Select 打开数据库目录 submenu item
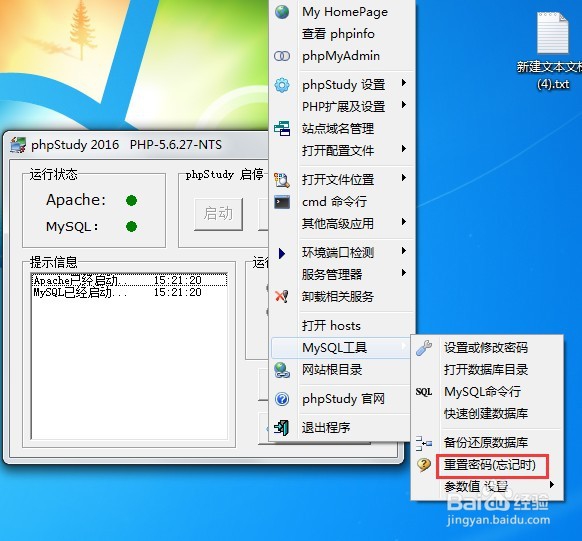 point(487,370)
